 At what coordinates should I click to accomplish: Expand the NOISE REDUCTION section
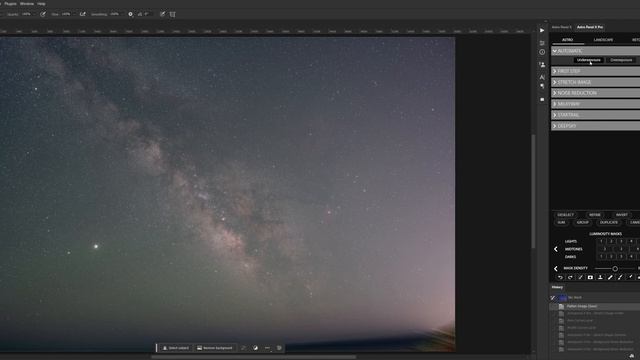coord(596,93)
